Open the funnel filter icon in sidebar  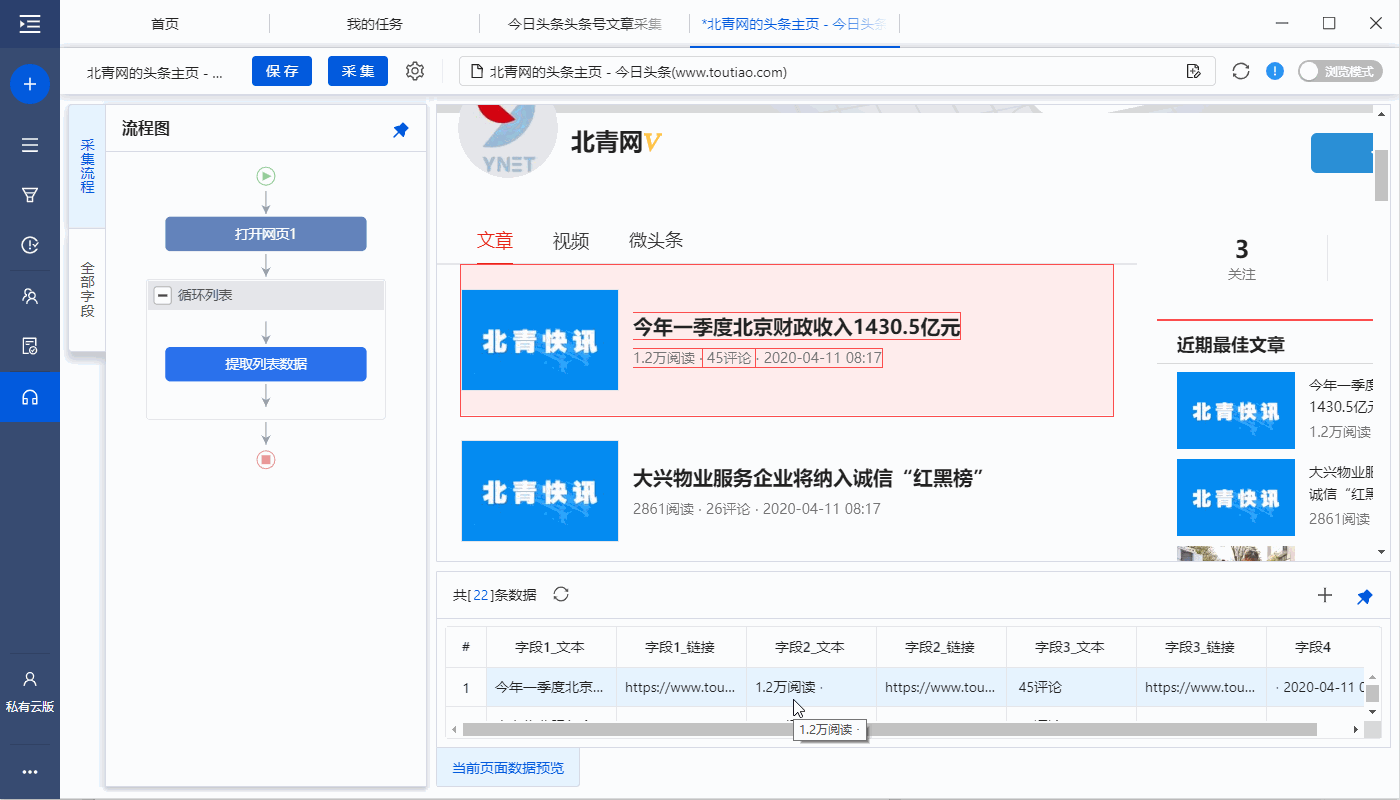point(30,195)
